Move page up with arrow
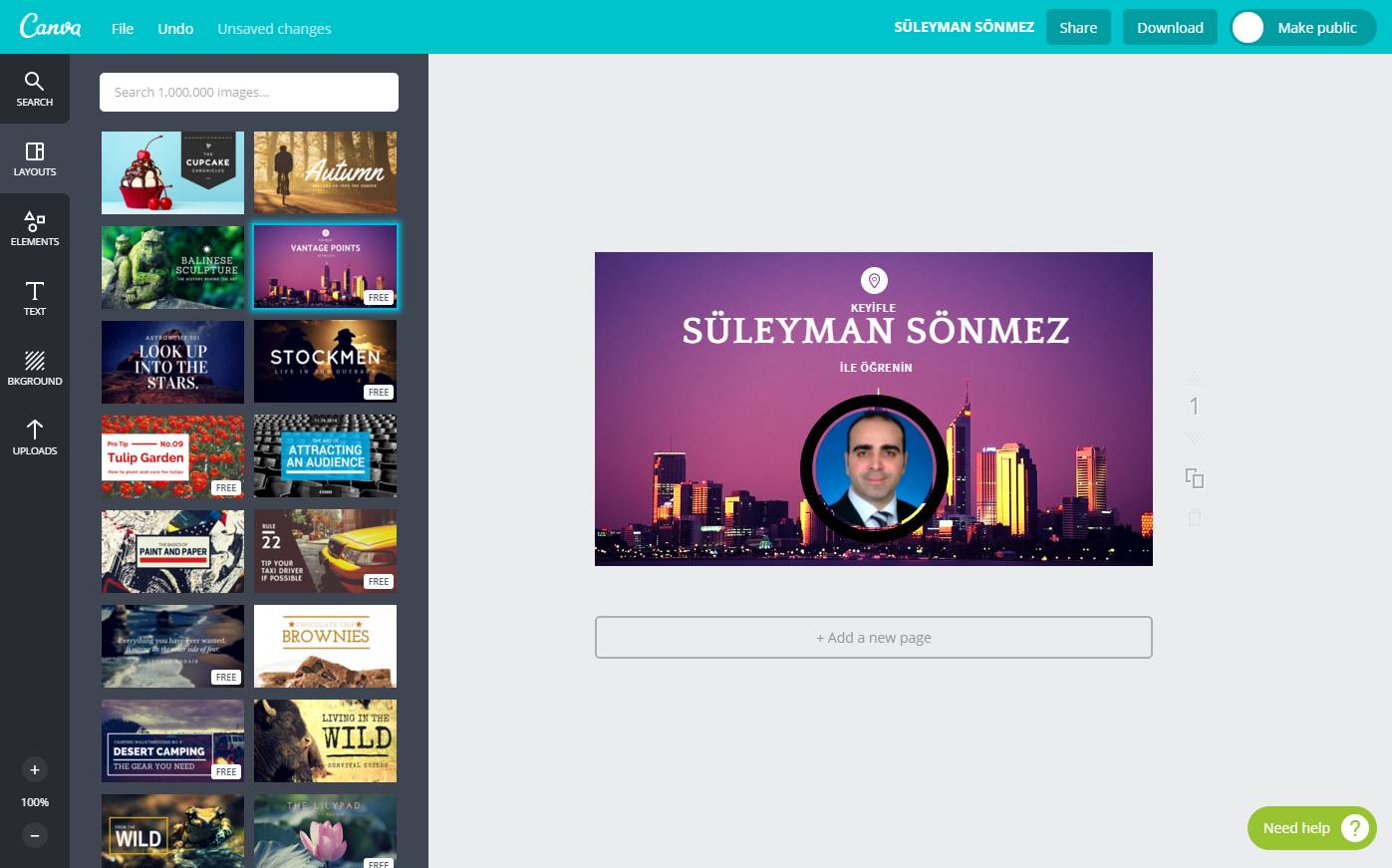This screenshot has width=1392, height=868. 1194,379
